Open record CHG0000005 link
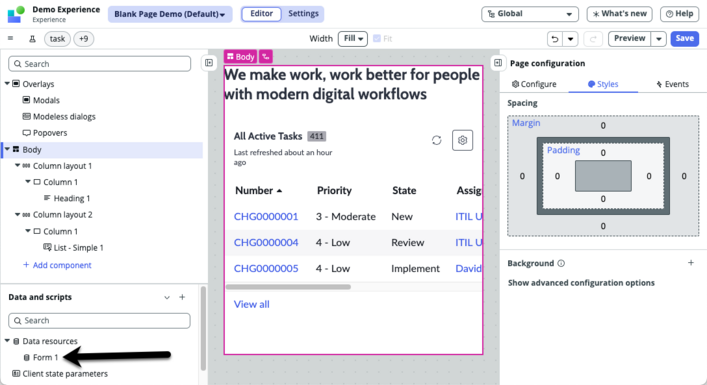 tap(266, 269)
